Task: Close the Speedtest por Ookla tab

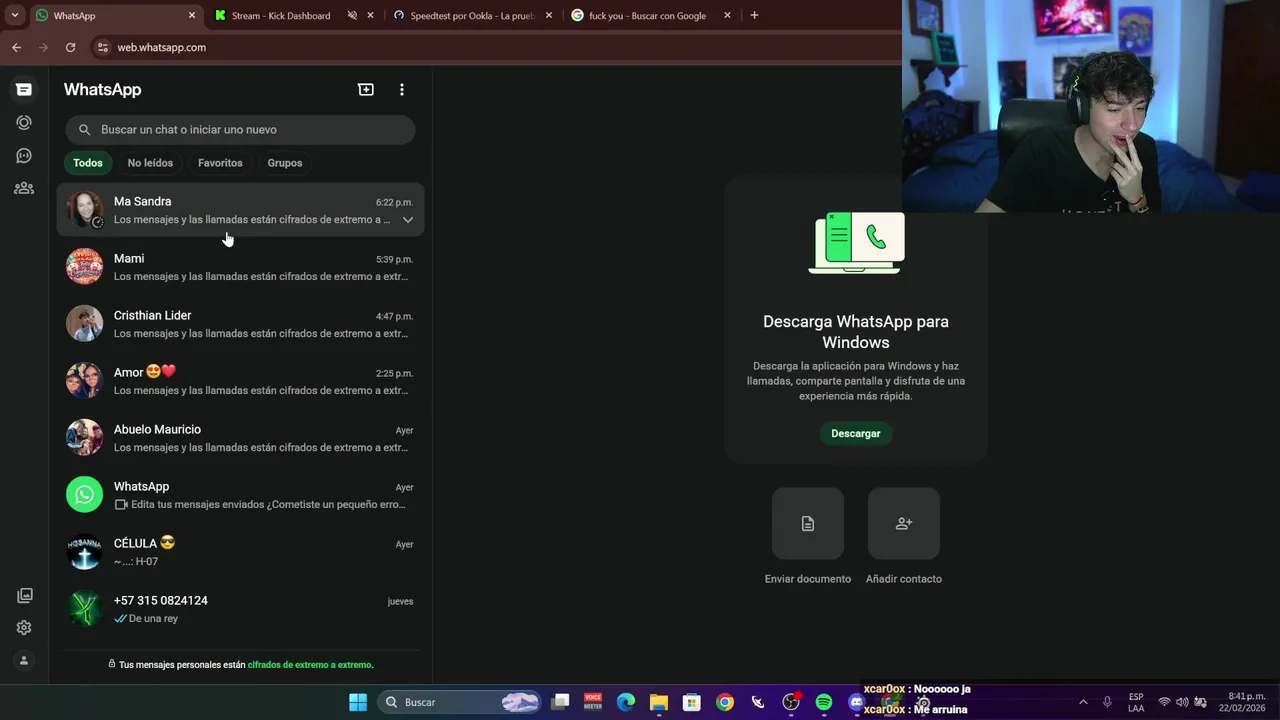Action: coord(549,16)
